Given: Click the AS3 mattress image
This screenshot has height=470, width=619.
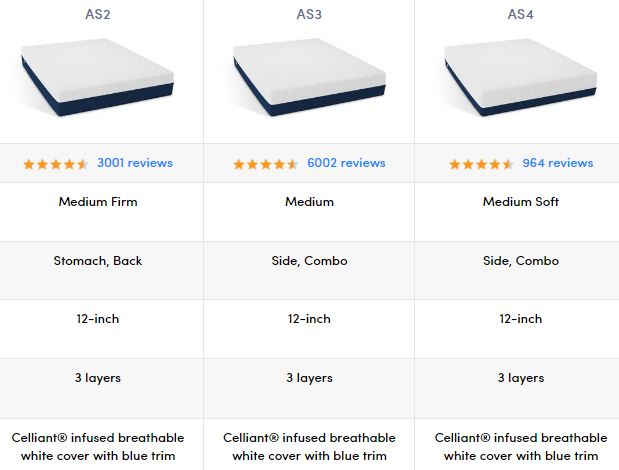Looking at the screenshot, I should pyautogui.click(x=309, y=77).
